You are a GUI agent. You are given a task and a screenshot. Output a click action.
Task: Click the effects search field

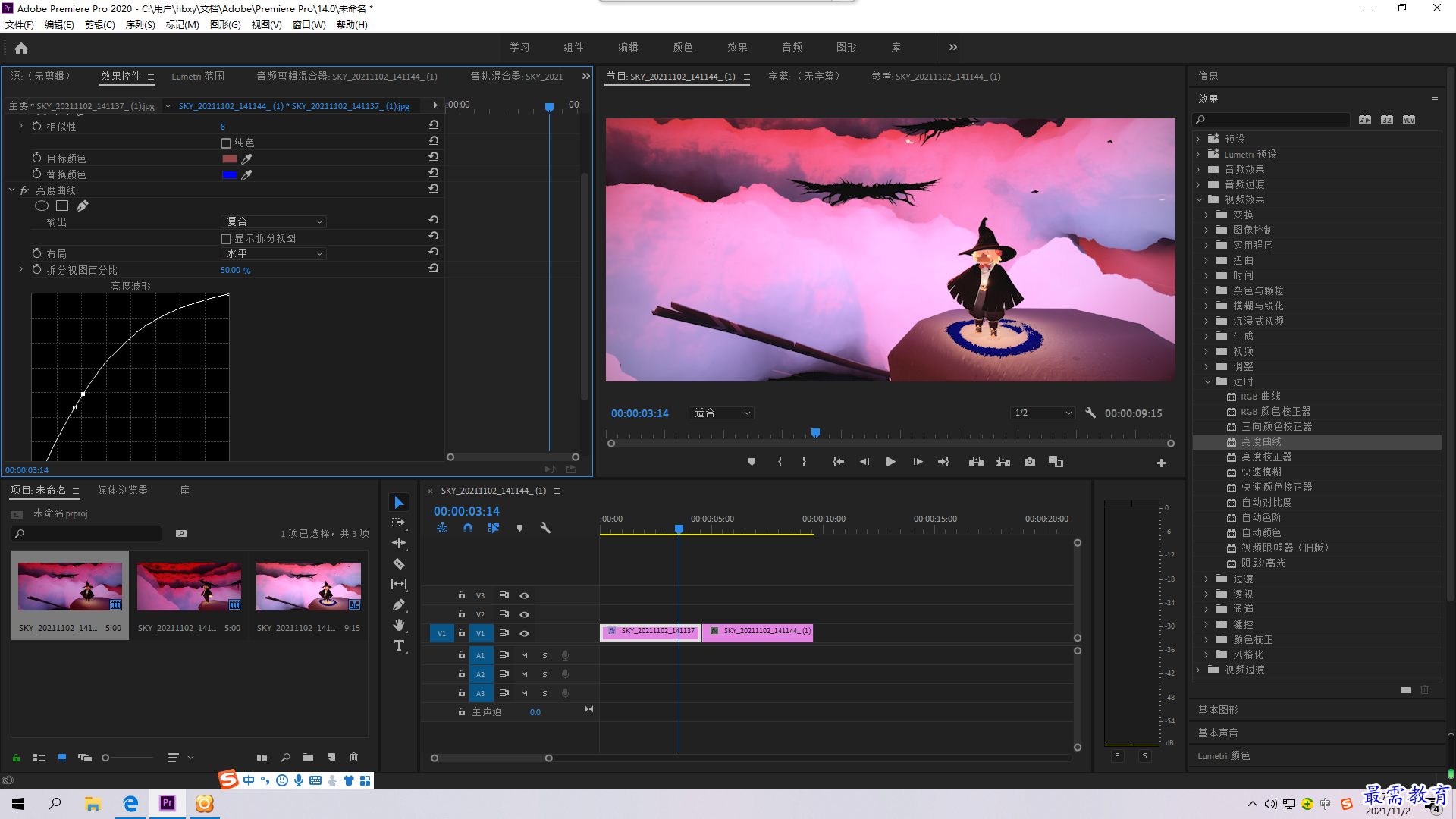(1271, 120)
